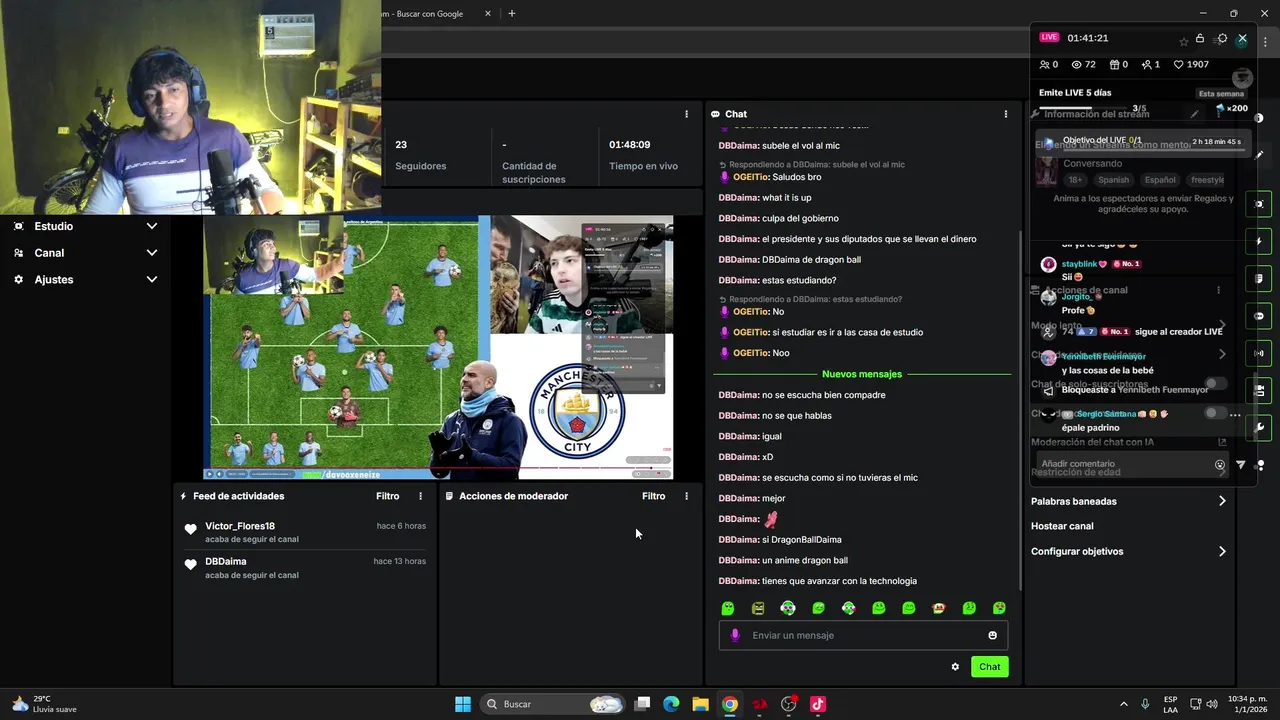Open three-dot menu above the stats panel

[686, 114]
